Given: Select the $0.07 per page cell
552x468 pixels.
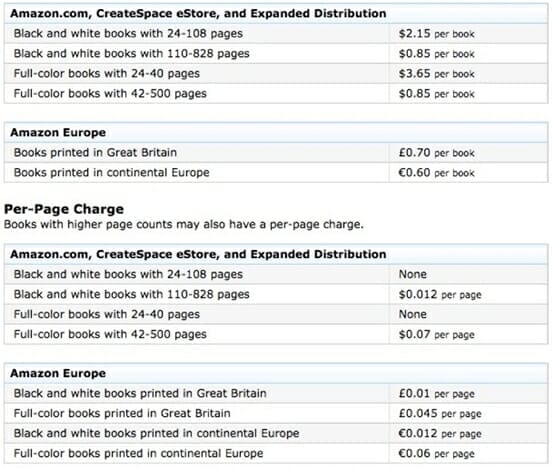Looking at the screenshot, I should (469, 335).
